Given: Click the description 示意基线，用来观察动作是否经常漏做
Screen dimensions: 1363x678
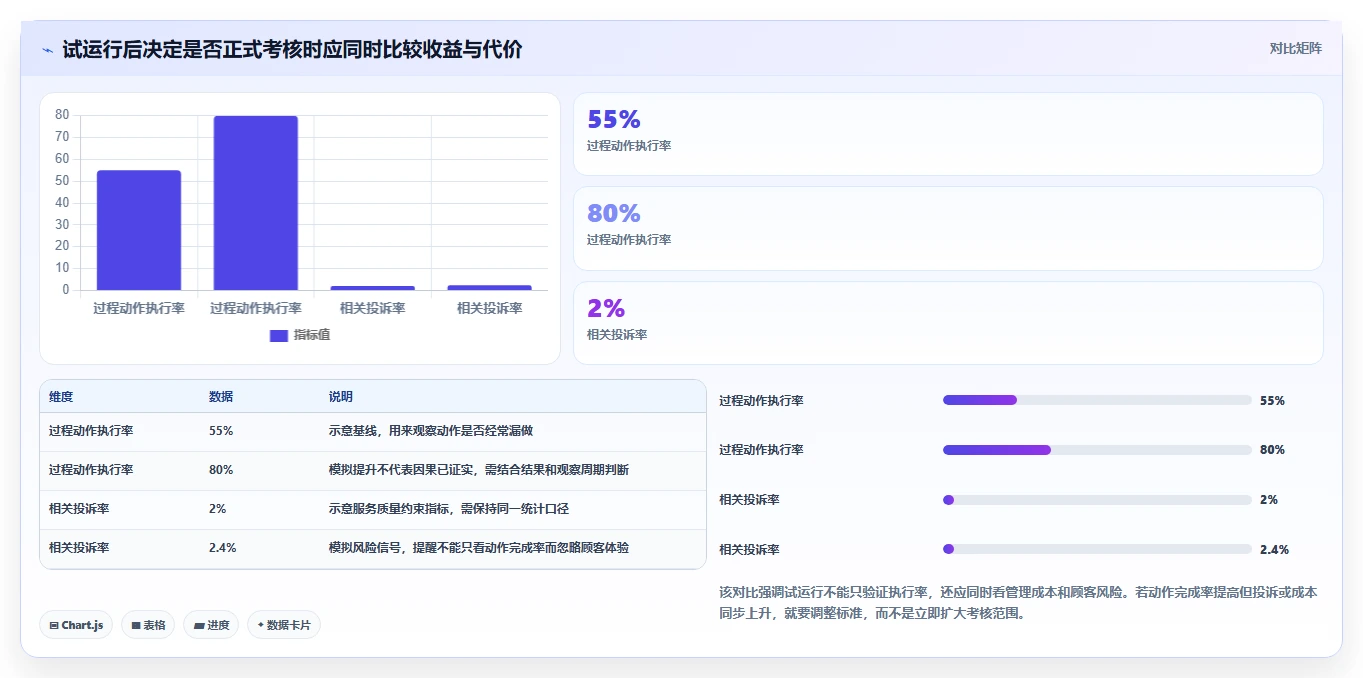Looking at the screenshot, I should [x=431, y=431].
